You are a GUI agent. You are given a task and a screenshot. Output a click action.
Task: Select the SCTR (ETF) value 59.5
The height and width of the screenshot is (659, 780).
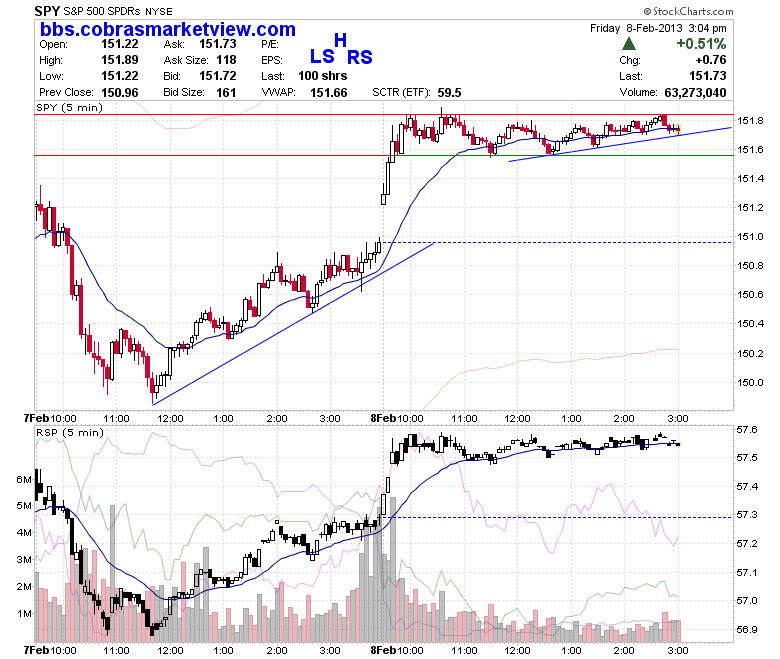pos(450,93)
